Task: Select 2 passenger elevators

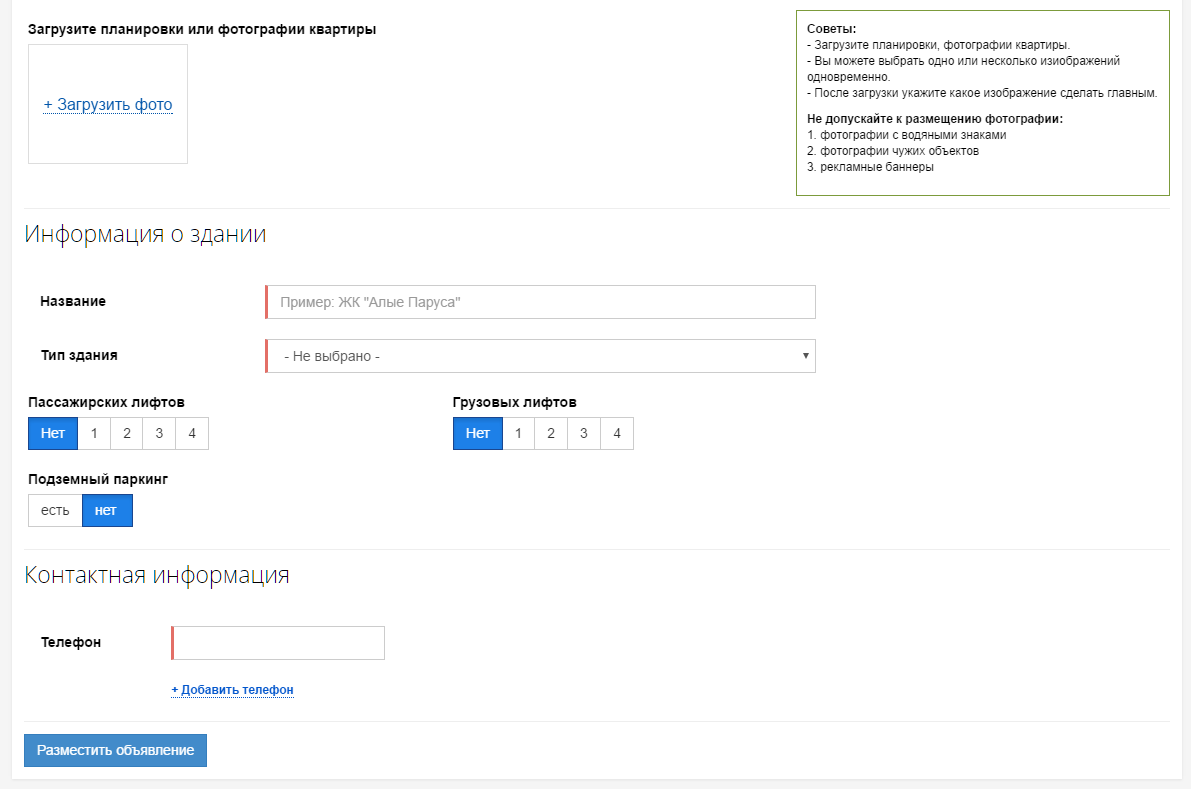Action: pos(127,434)
